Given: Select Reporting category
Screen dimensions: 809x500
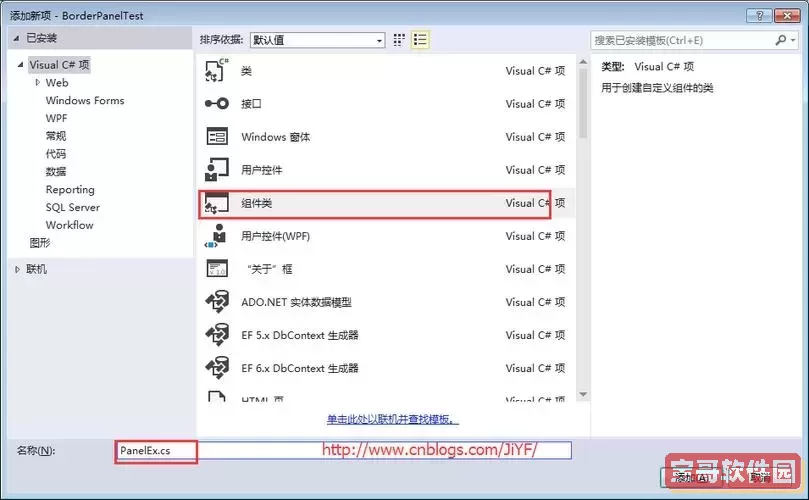Looking at the screenshot, I should coord(70,189).
